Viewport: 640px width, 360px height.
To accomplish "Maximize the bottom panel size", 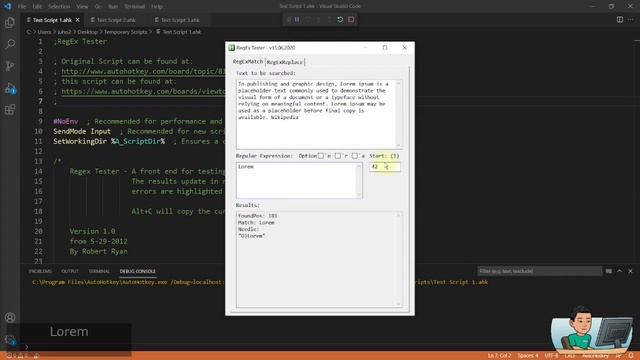I will [620, 271].
